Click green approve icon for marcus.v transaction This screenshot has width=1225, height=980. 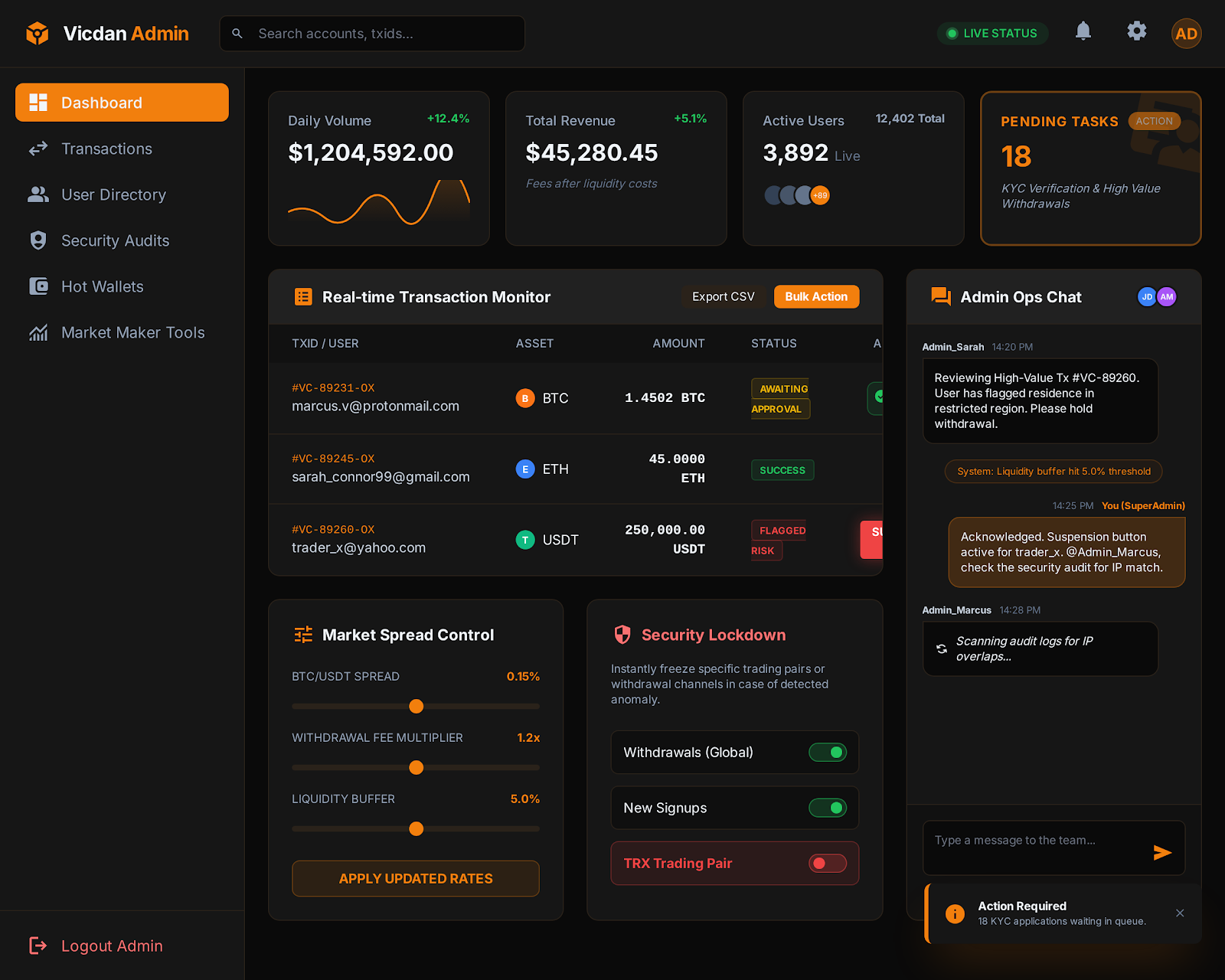(x=876, y=397)
